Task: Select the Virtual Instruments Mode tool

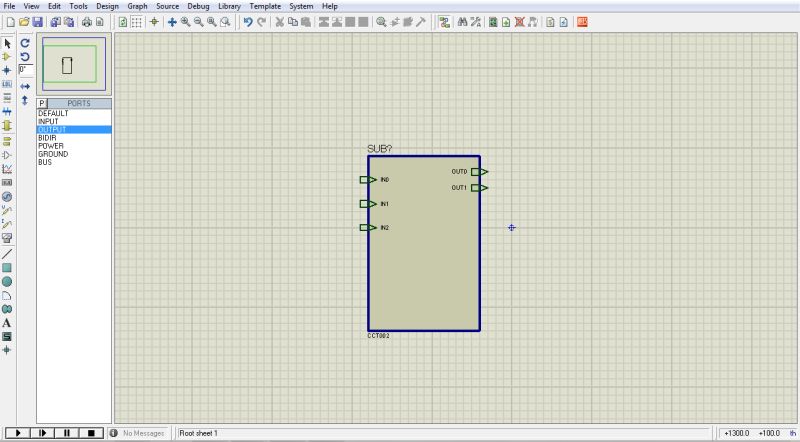Action: [x=7, y=238]
